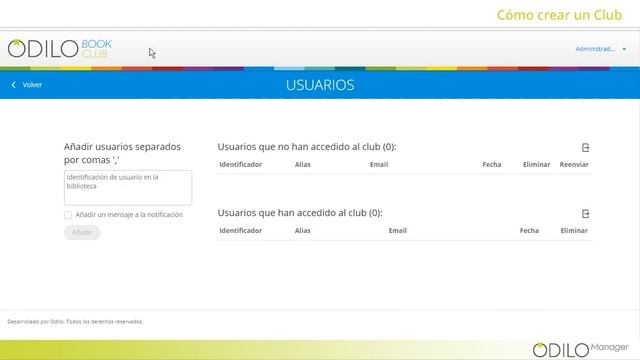Click the 'Desarrollado por Odilo' footer text
The height and width of the screenshot is (360, 640).
click(75, 322)
